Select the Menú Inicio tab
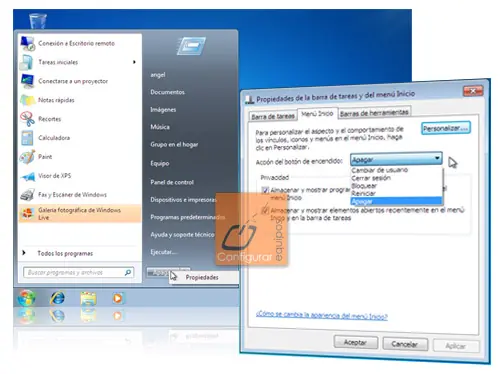The height and width of the screenshot is (374, 500). (x=317, y=114)
